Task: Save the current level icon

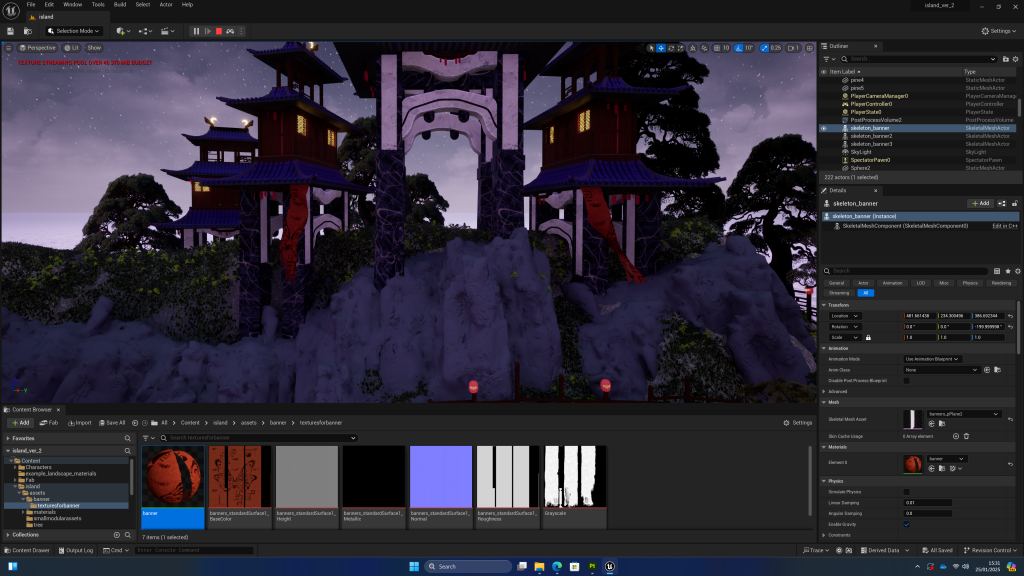Action: (x=10, y=31)
